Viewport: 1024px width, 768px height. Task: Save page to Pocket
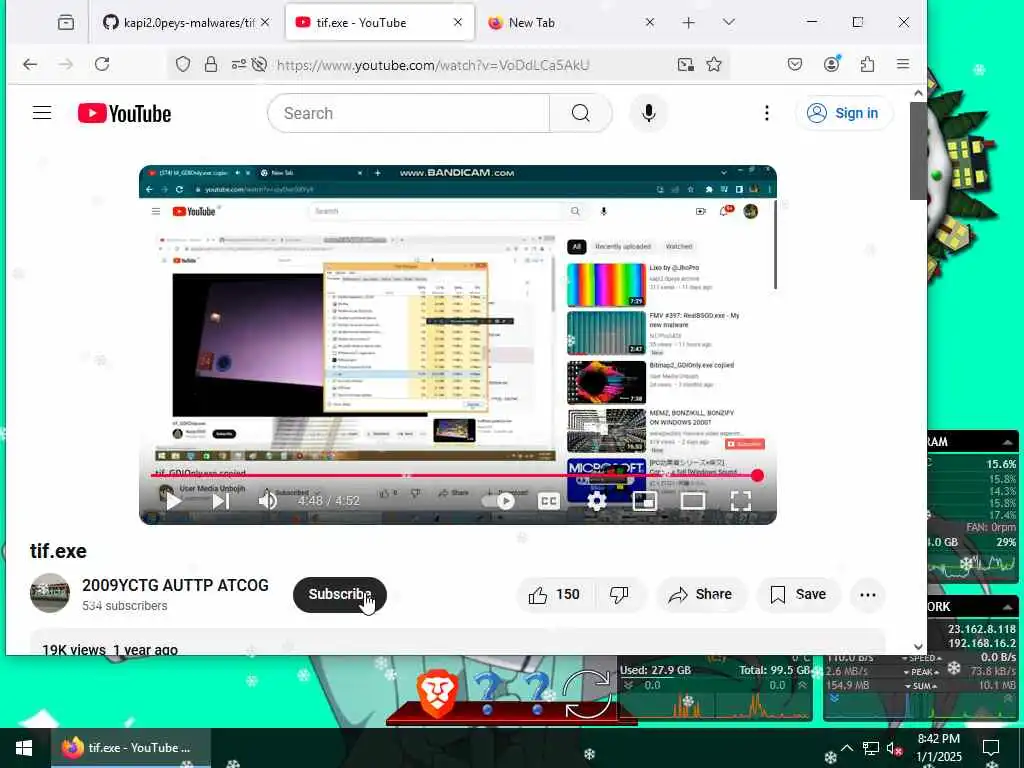tap(795, 64)
